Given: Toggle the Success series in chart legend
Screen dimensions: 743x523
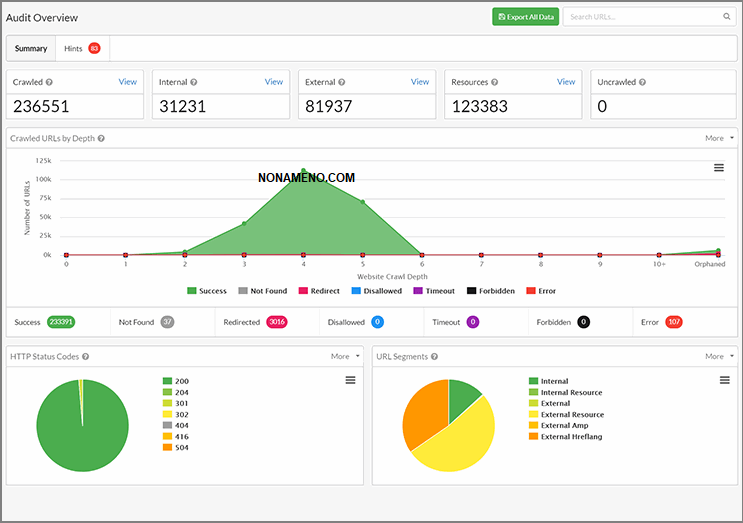Looking at the screenshot, I should (x=206, y=291).
